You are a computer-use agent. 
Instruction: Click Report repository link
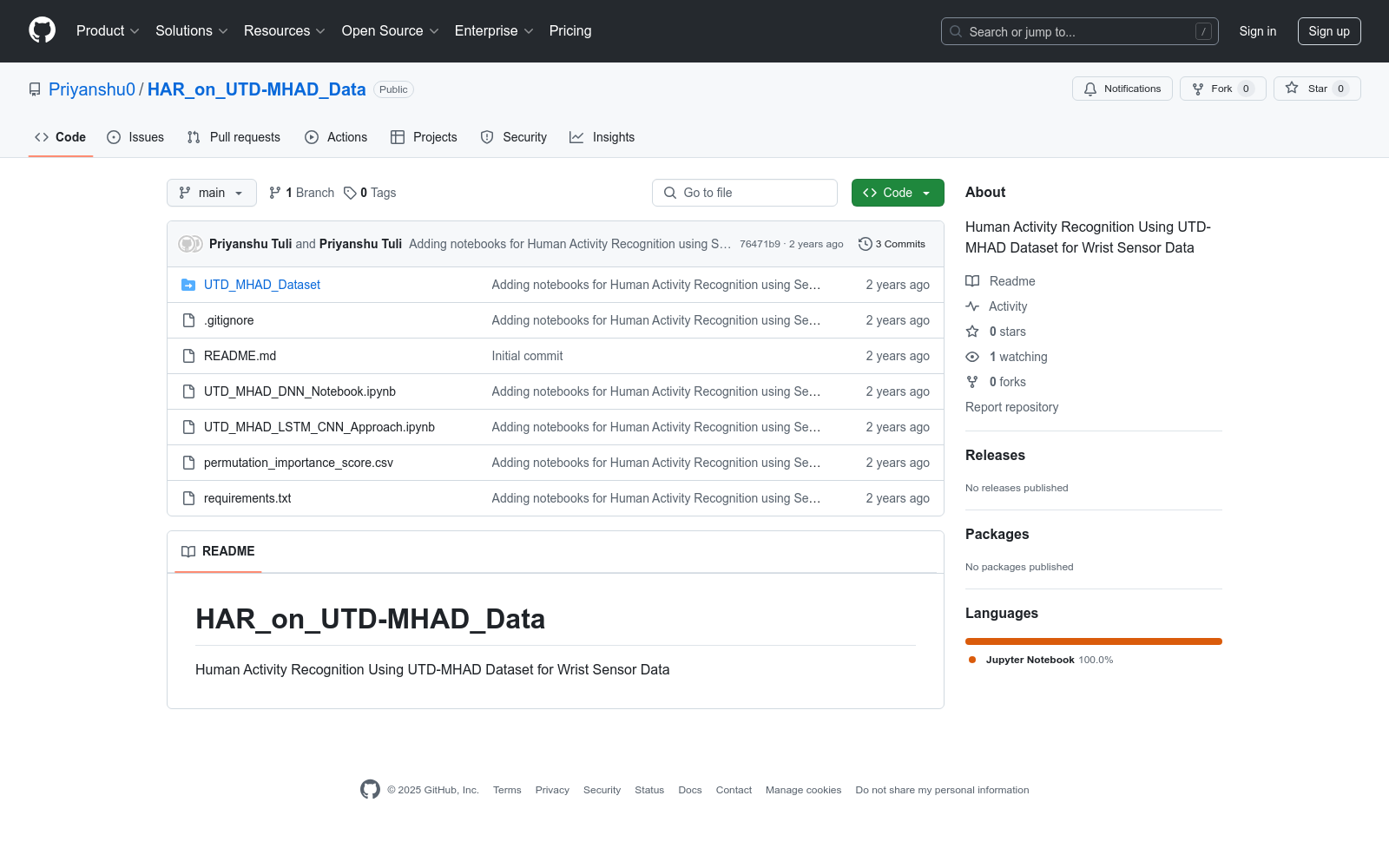pos(1011,407)
